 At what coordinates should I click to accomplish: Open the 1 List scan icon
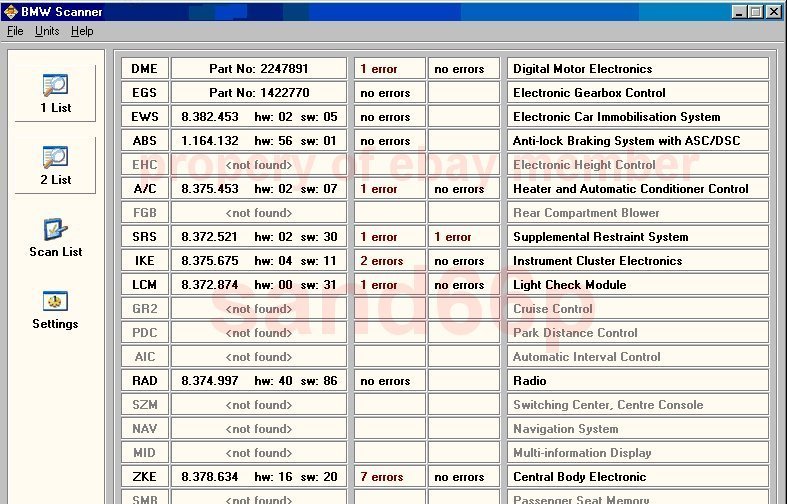pos(55,93)
